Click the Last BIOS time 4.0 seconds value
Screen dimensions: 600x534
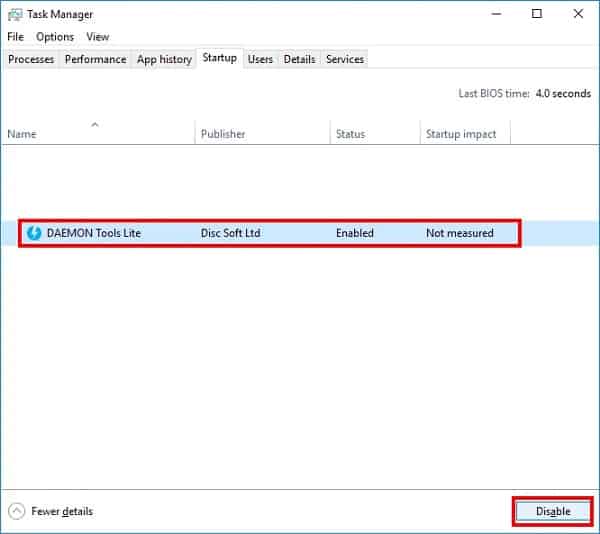[x=563, y=93]
